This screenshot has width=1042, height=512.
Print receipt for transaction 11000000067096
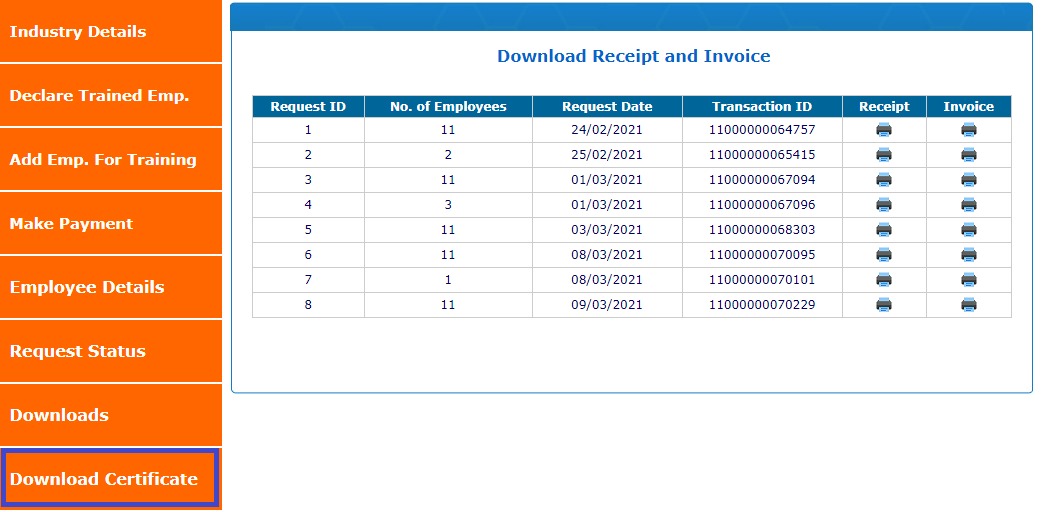[x=884, y=205]
